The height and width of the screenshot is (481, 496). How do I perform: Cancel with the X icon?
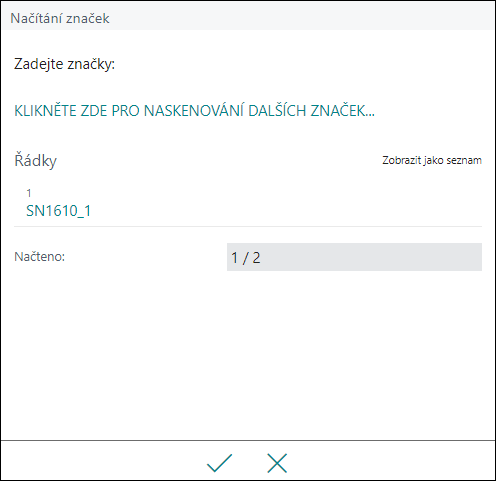(x=277, y=463)
